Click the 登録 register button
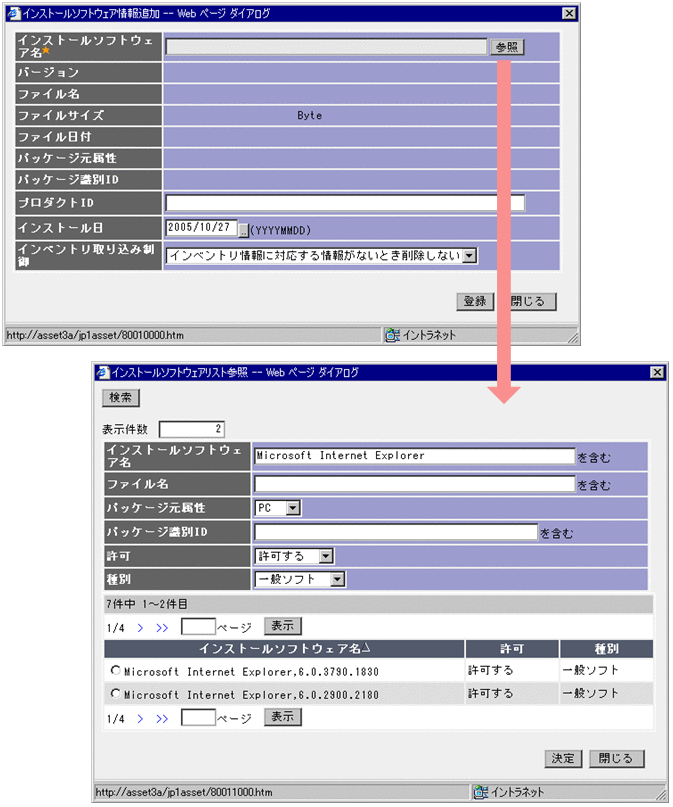Image resolution: width=673 pixels, height=807 pixels. click(475, 301)
